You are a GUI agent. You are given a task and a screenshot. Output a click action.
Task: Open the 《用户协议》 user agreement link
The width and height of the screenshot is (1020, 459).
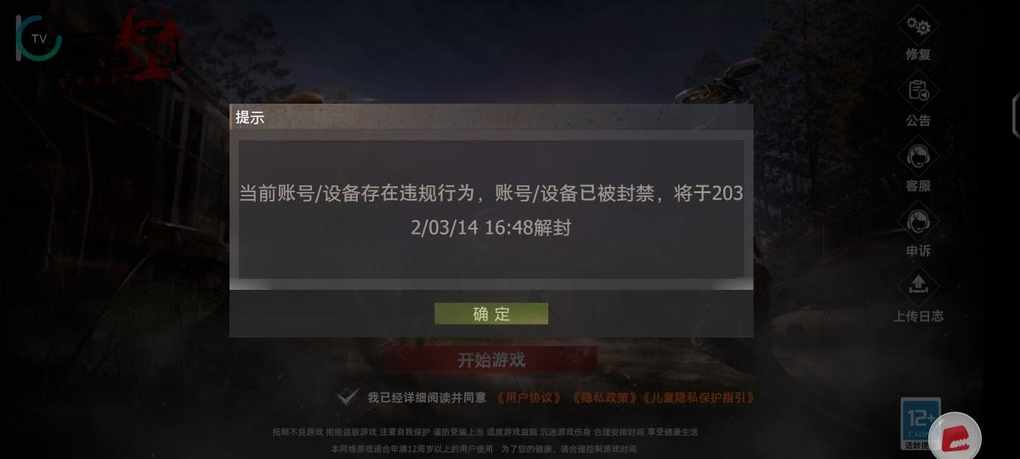[x=528, y=397]
